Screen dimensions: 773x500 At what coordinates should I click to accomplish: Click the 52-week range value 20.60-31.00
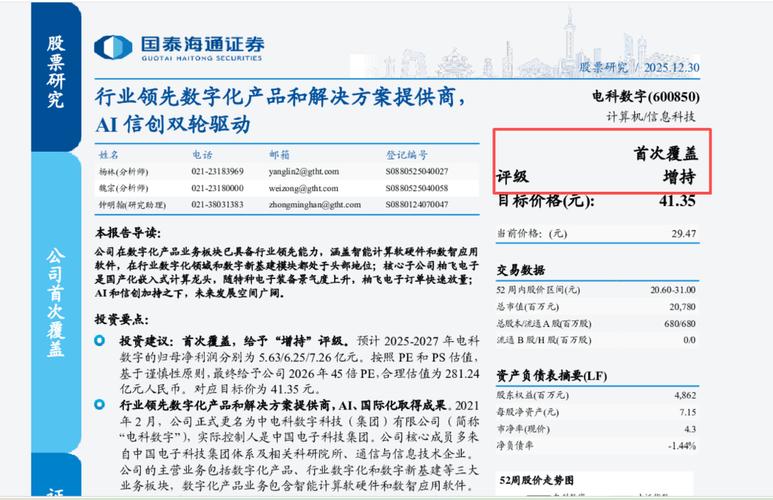coord(673,290)
